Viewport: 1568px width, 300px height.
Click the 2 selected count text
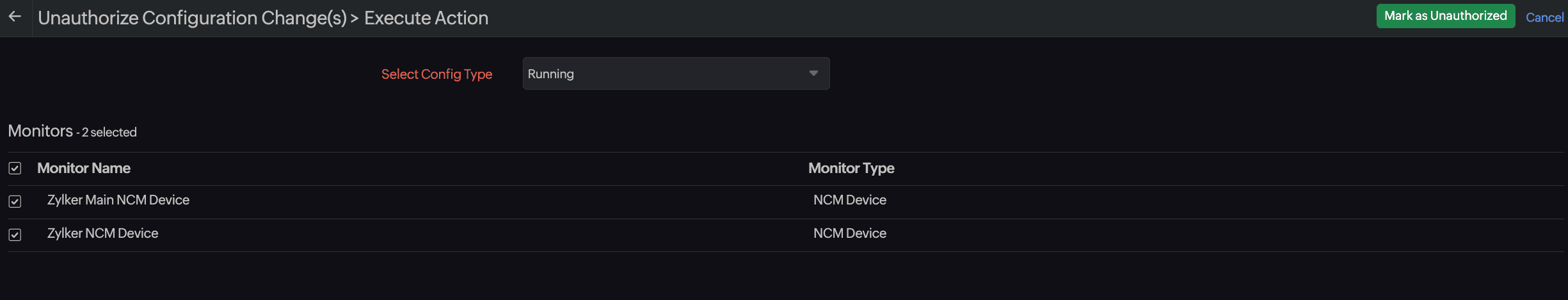click(x=109, y=132)
